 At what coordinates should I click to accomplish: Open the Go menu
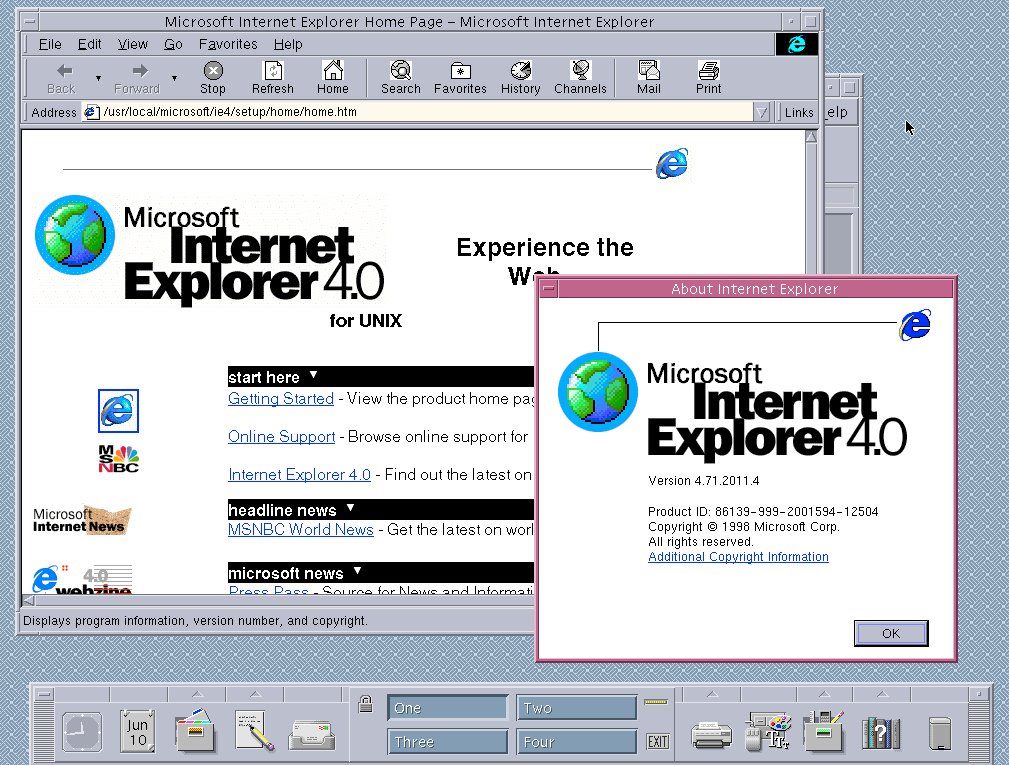click(x=173, y=44)
